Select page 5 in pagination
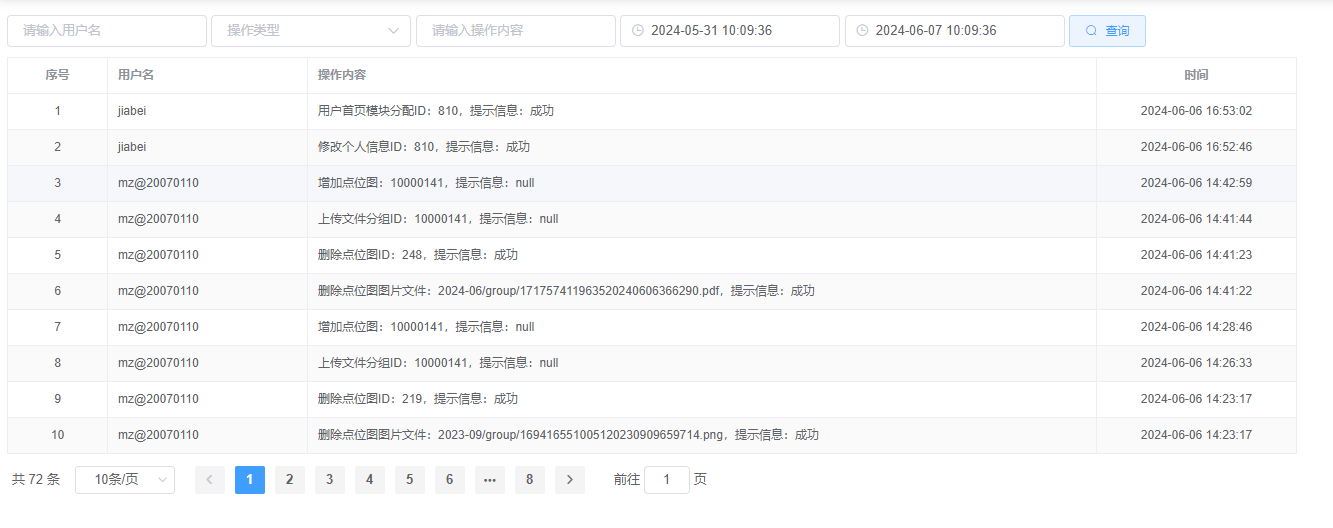The height and width of the screenshot is (528, 1333). click(409, 480)
